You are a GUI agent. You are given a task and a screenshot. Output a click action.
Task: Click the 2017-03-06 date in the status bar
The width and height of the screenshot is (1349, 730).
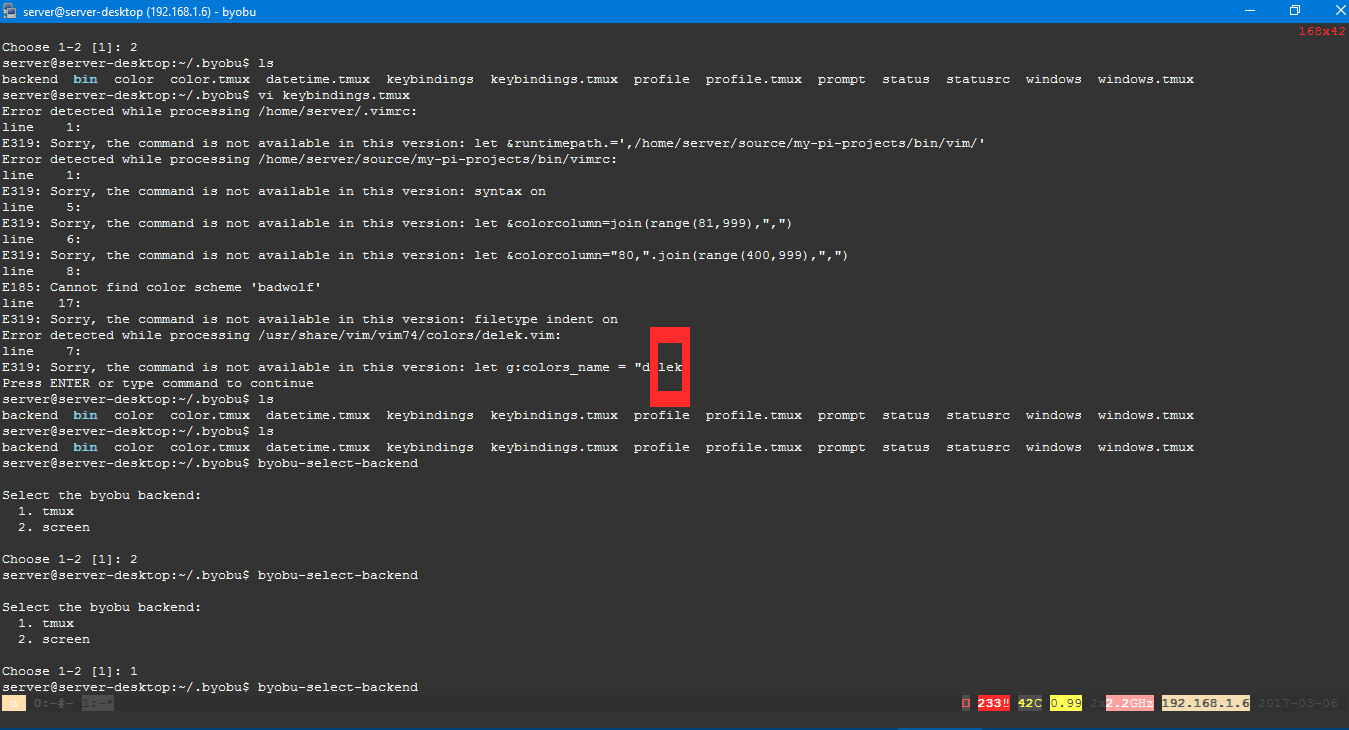1298,703
